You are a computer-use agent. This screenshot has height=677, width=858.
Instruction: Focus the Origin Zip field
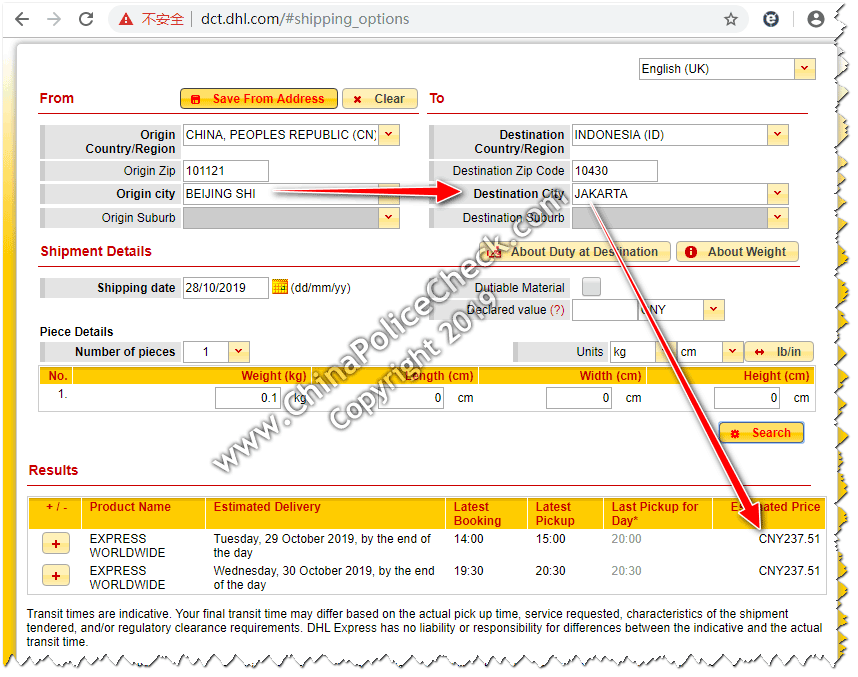pyautogui.click(x=226, y=171)
